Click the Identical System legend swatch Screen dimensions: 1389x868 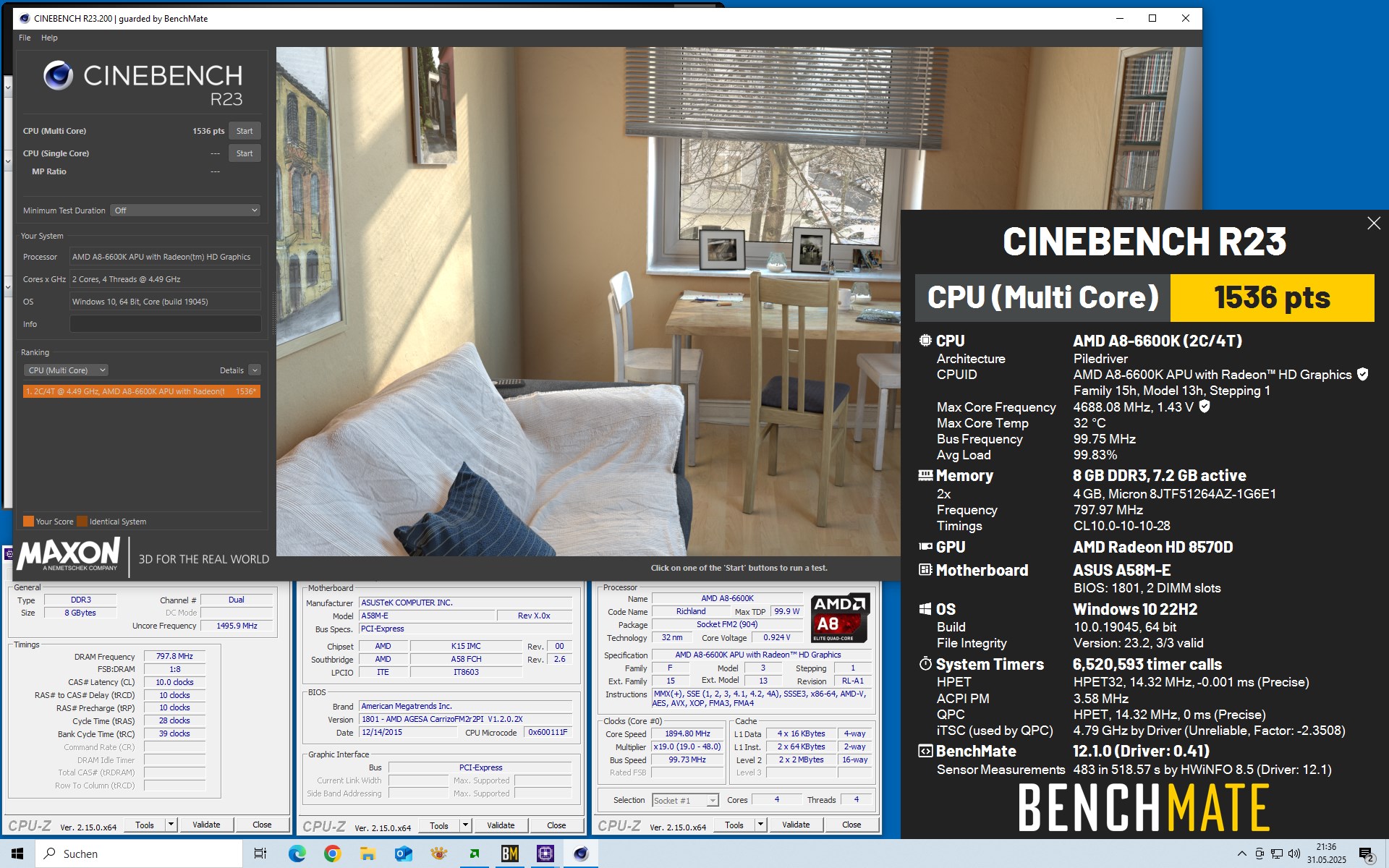coord(82,522)
